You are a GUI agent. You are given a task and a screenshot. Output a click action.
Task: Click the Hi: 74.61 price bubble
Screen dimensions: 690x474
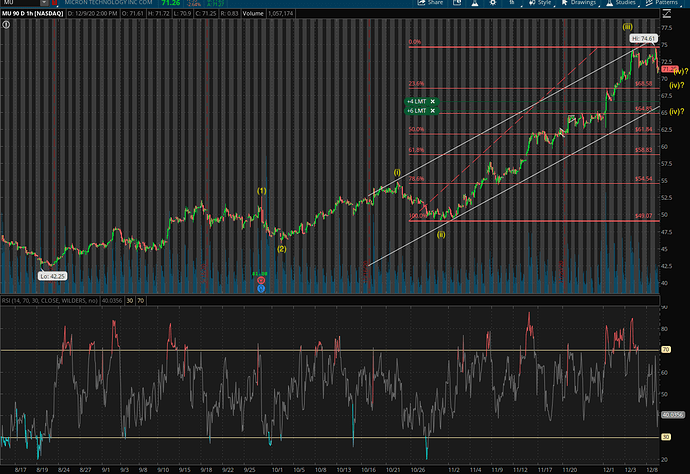[x=643, y=39]
